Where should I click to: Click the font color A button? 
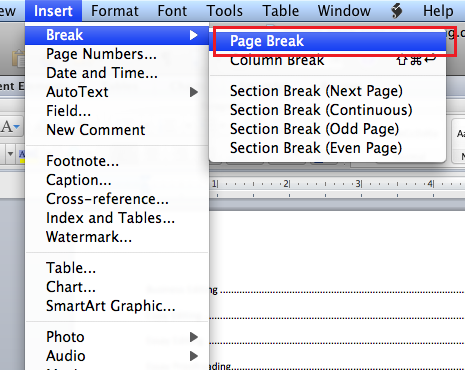coord(6,127)
